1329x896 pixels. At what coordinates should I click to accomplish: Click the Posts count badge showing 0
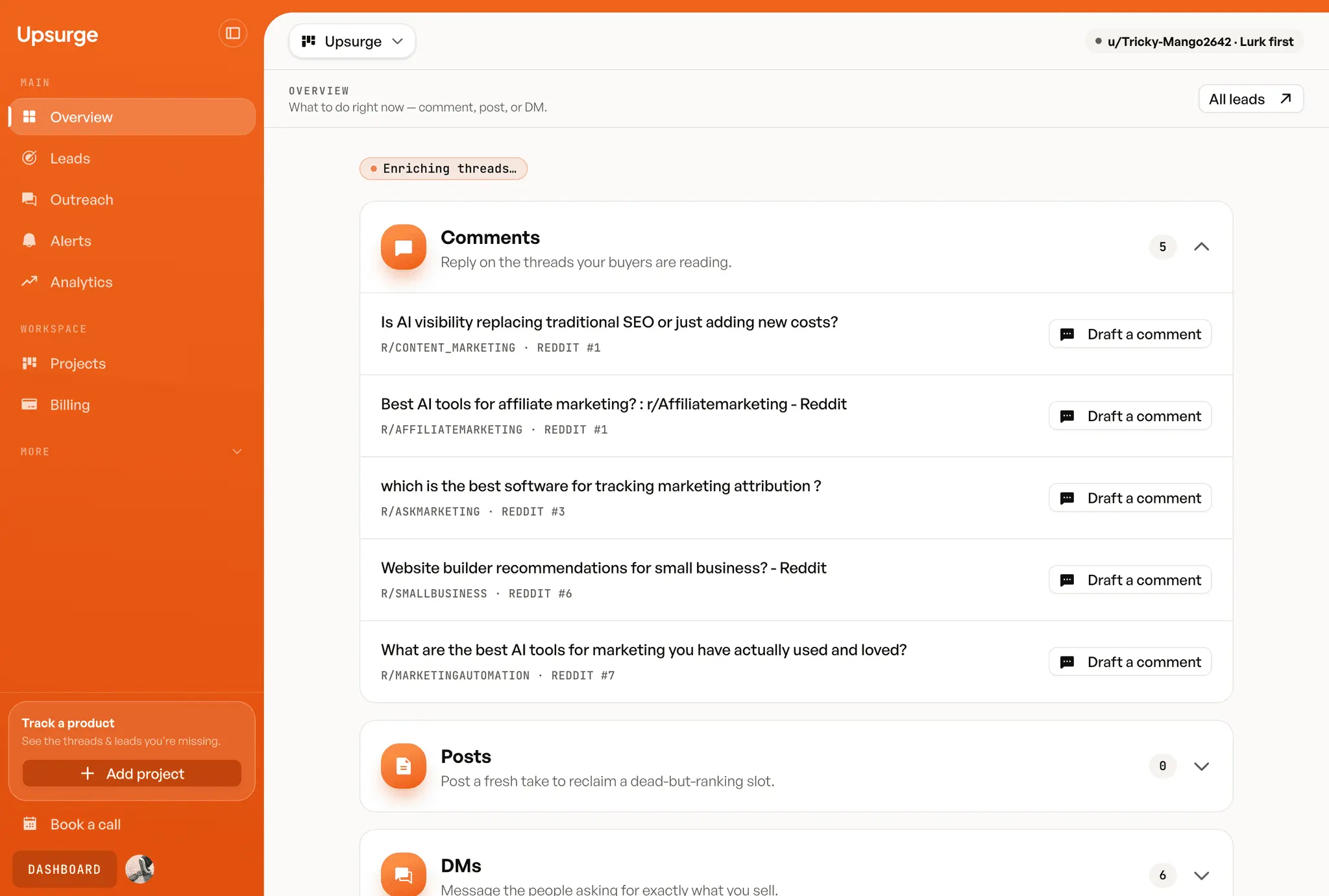pos(1163,766)
